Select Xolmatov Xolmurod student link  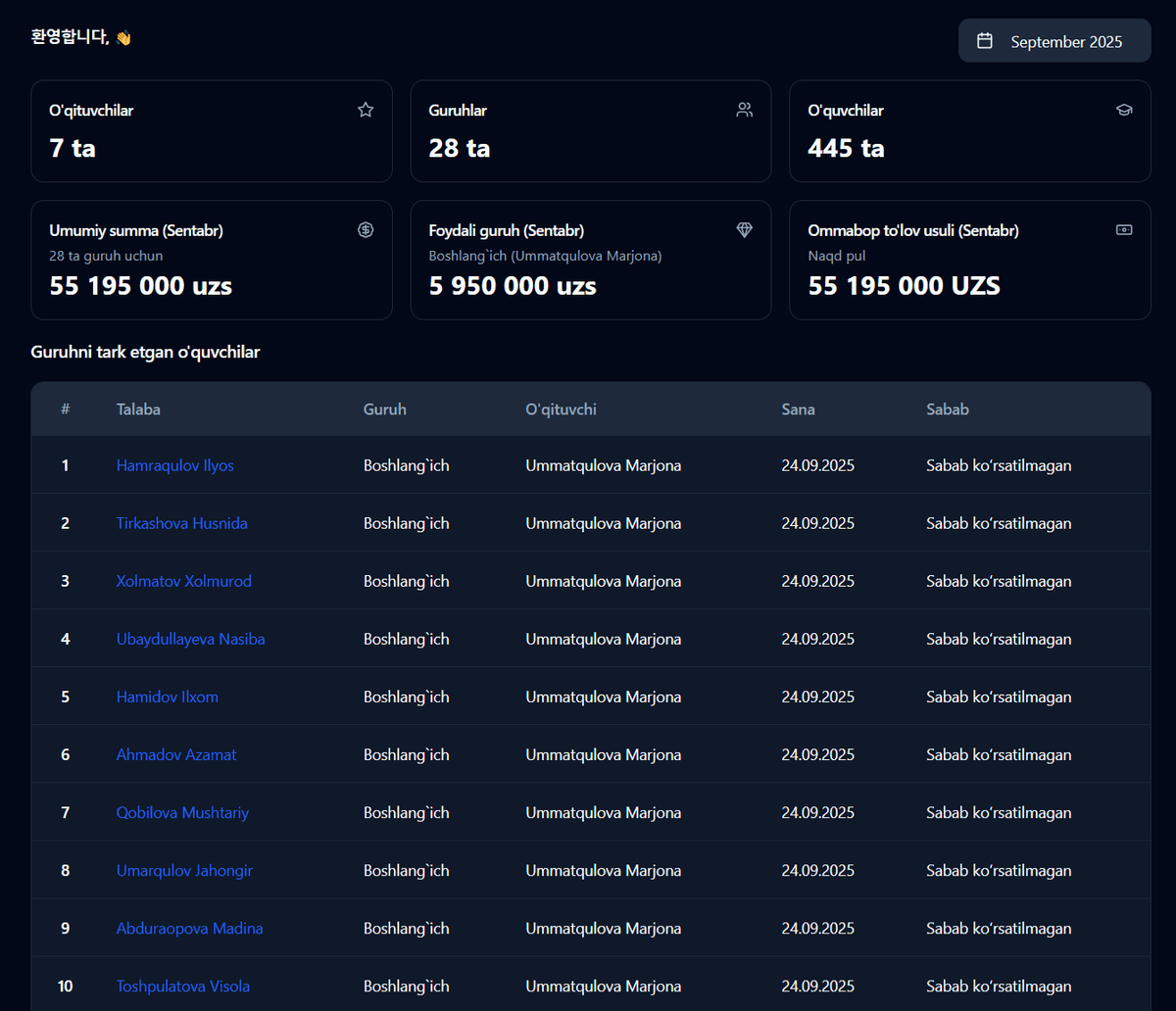tap(184, 581)
